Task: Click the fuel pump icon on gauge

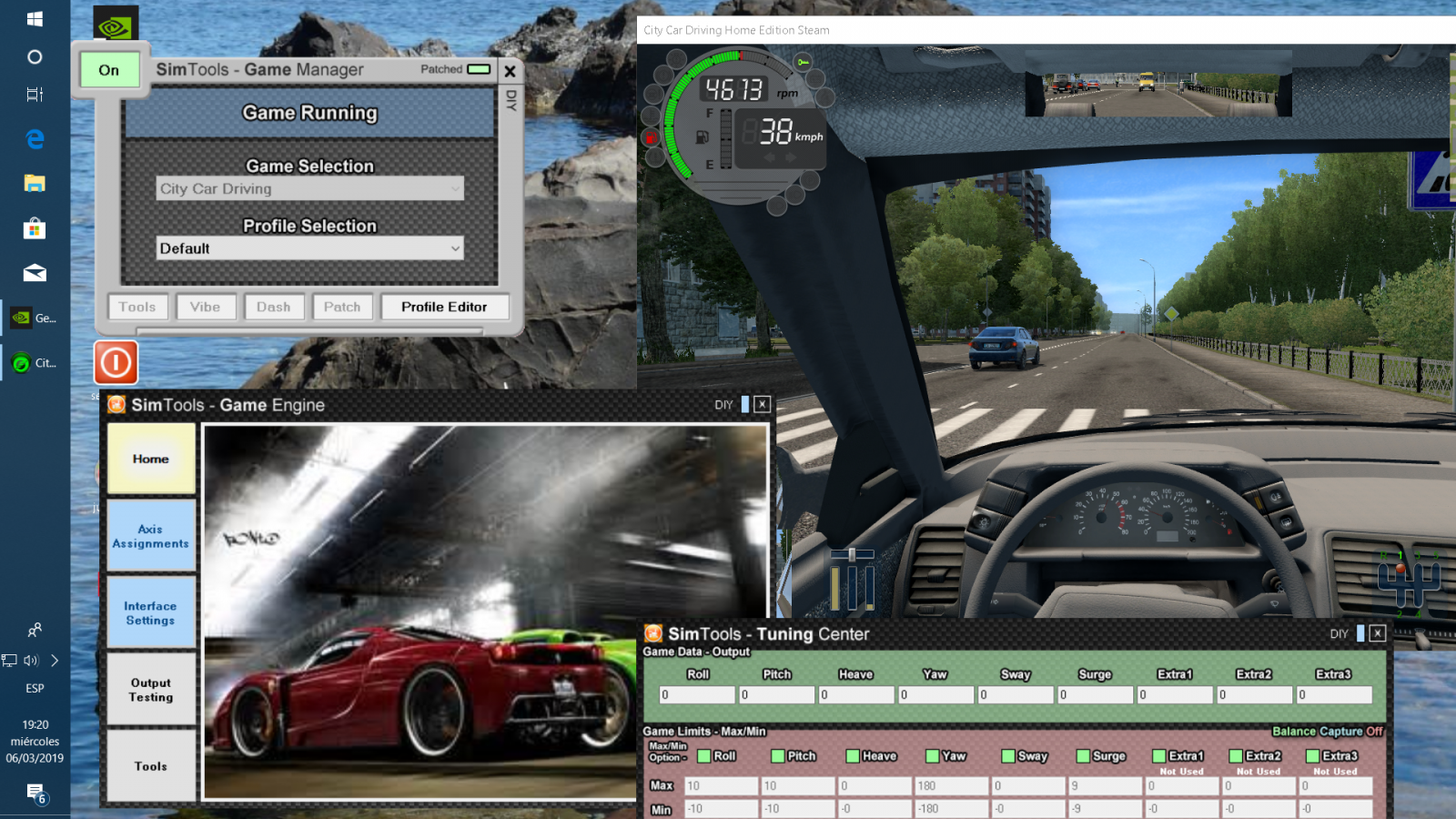Action: [x=703, y=137]
